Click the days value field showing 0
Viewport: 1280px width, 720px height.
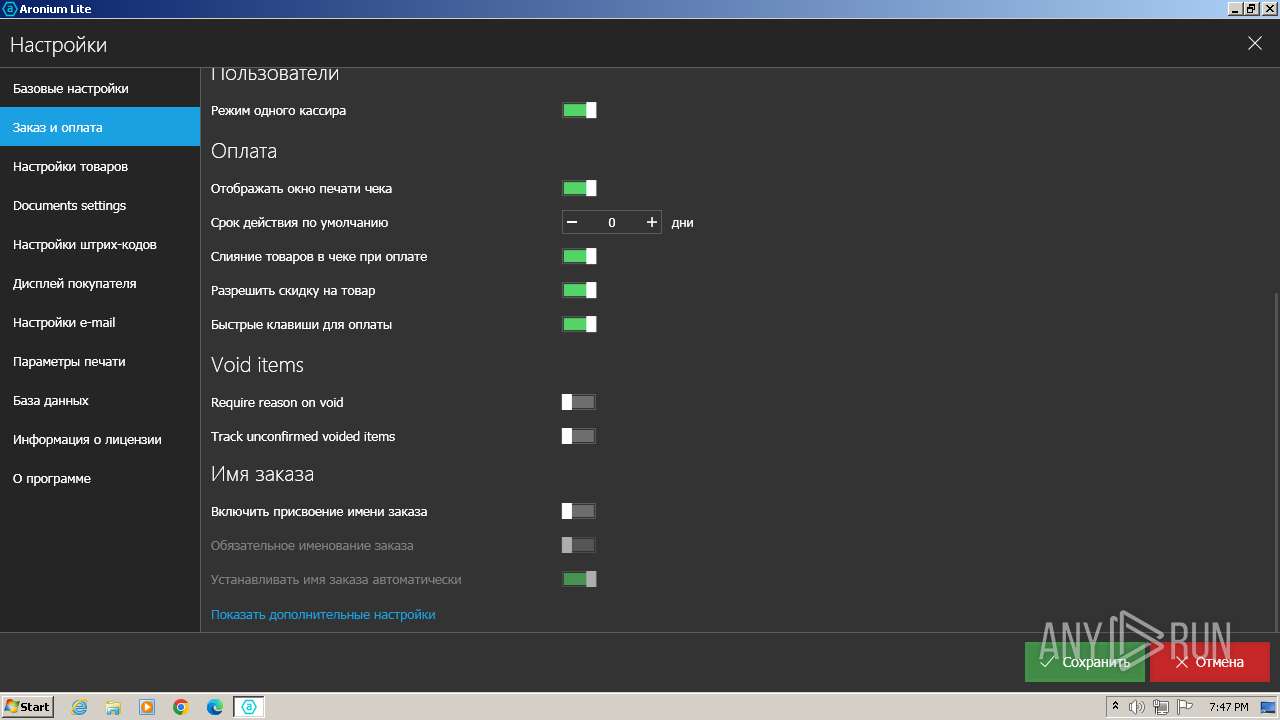(612, 222)
